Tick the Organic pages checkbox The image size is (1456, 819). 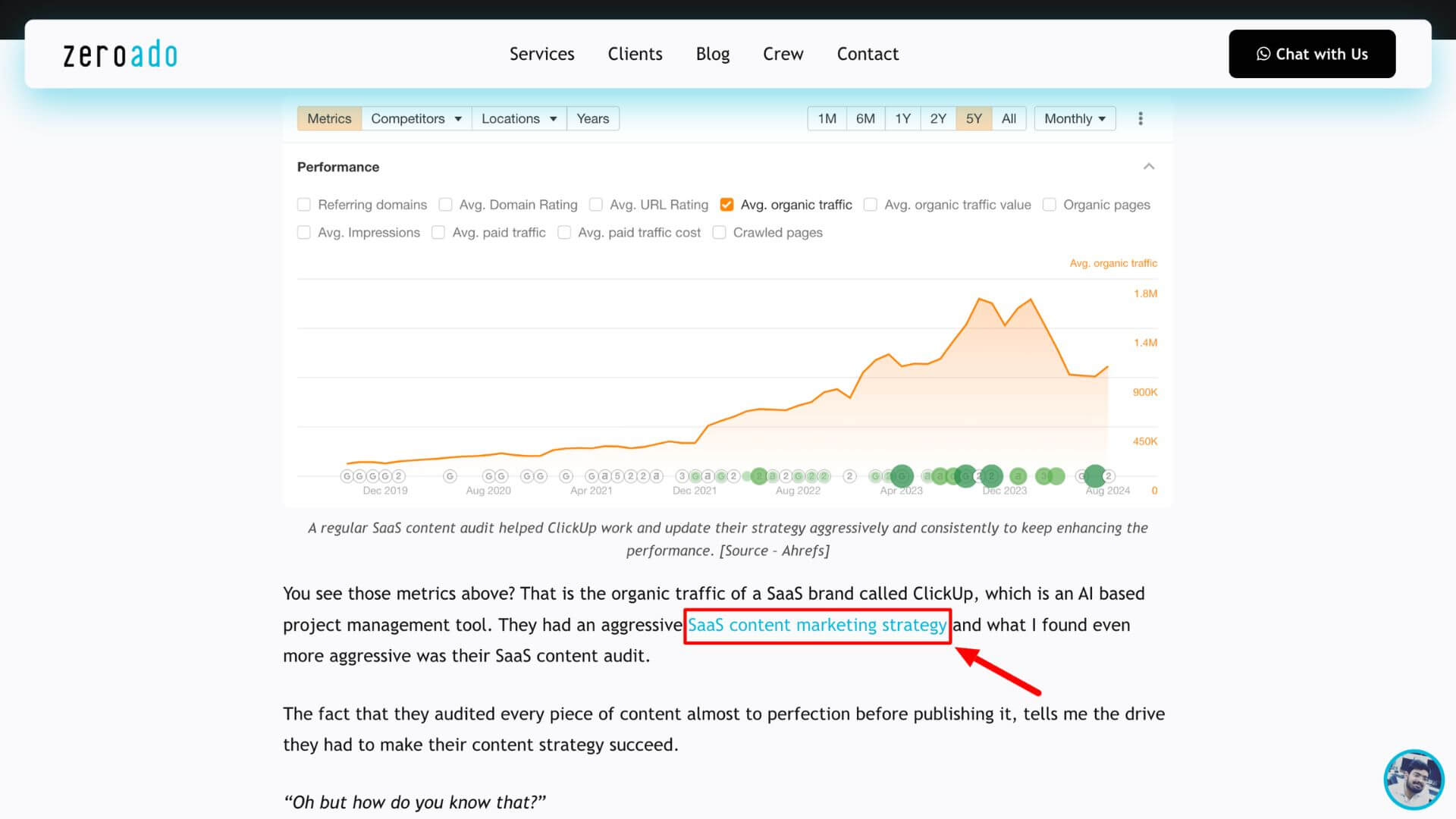(x=1050, y=205)
